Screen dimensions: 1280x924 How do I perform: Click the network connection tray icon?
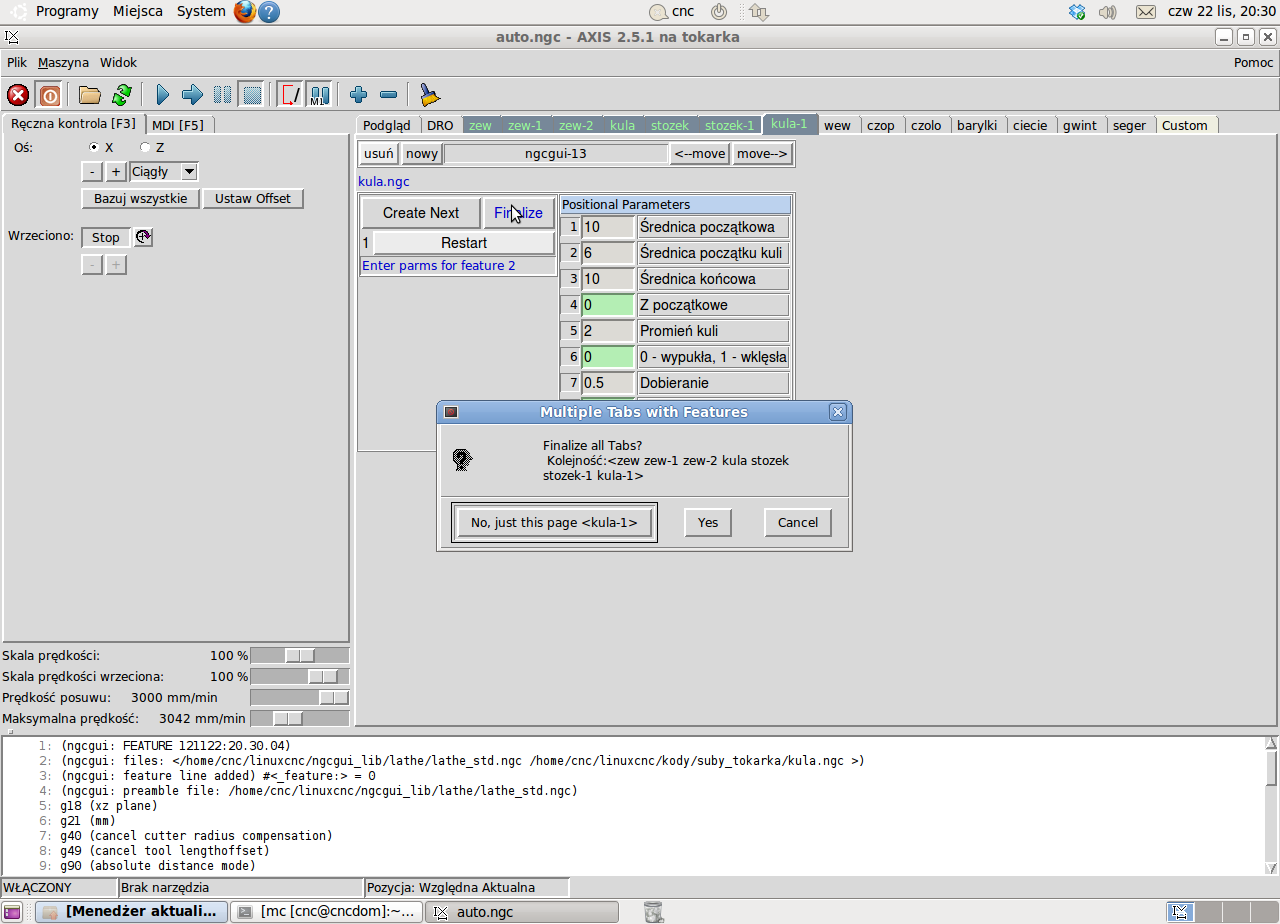pos(759,12)
